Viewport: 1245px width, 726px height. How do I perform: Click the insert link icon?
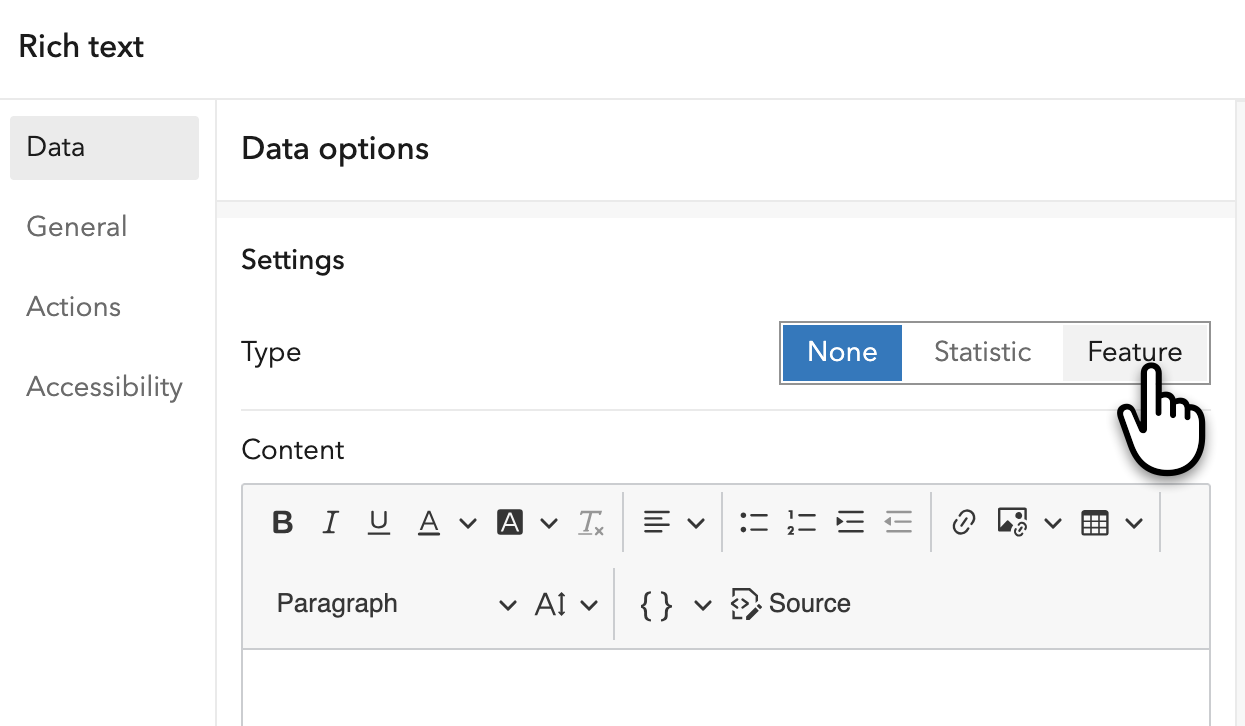coord(963,522)
